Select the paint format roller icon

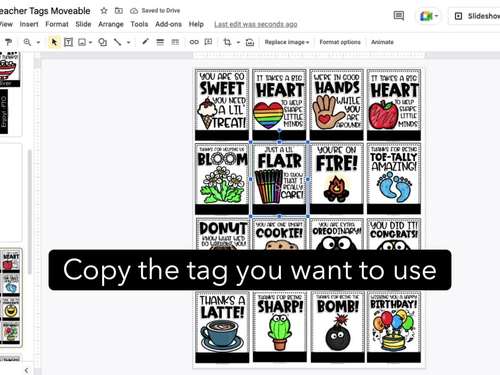(8, 42)
